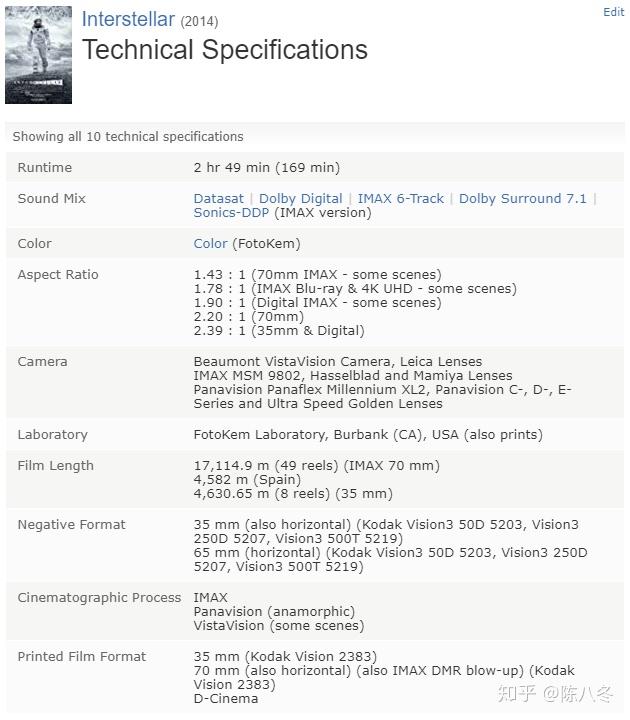This screenshot has height=720, width=630.
Task: Click the Edit link at top right
Action: (613, 12)
